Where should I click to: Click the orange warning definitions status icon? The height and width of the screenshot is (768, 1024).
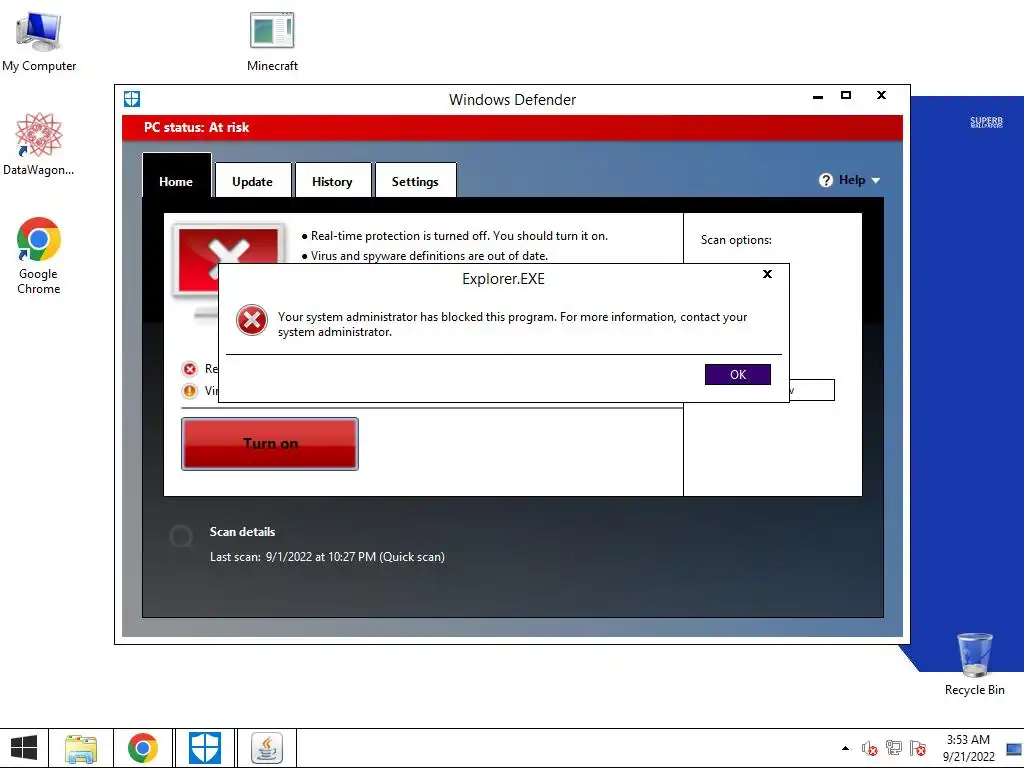click(x=189, y=391)
